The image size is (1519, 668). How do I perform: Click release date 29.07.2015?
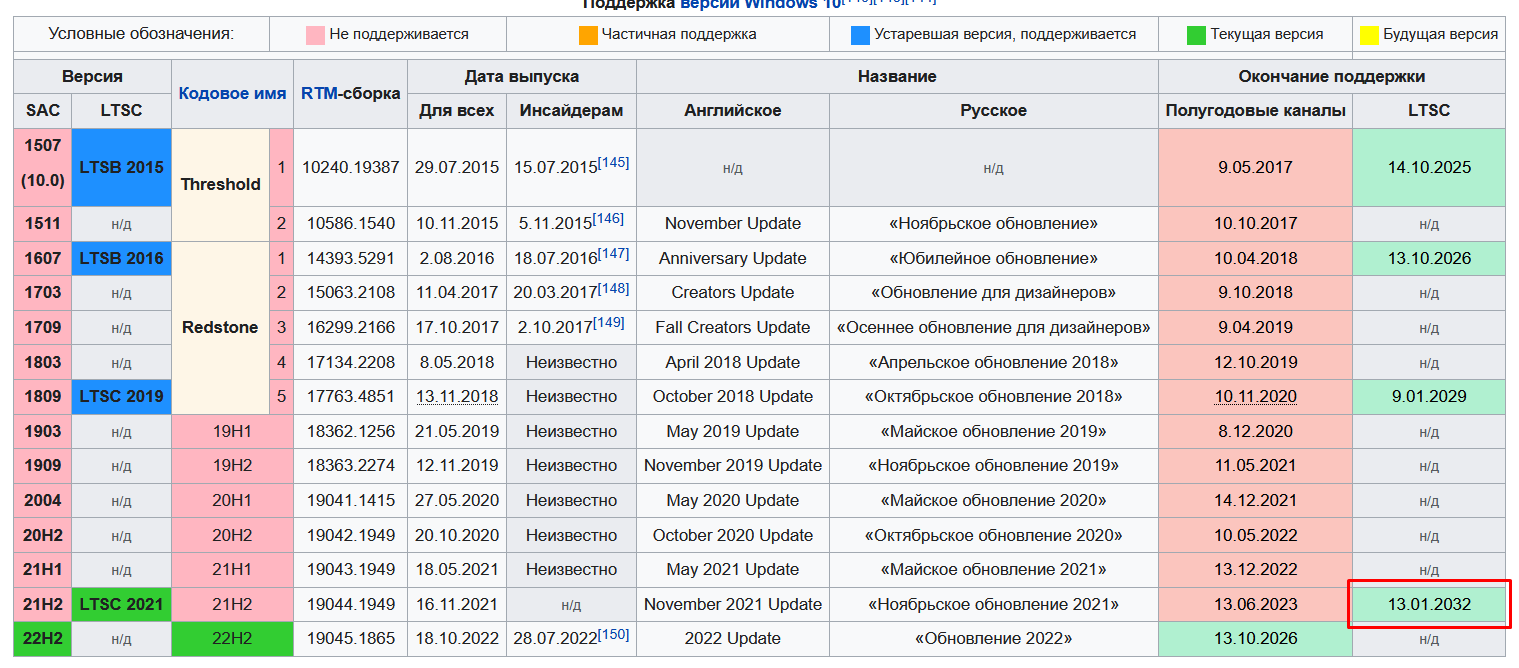pos(457,167)
